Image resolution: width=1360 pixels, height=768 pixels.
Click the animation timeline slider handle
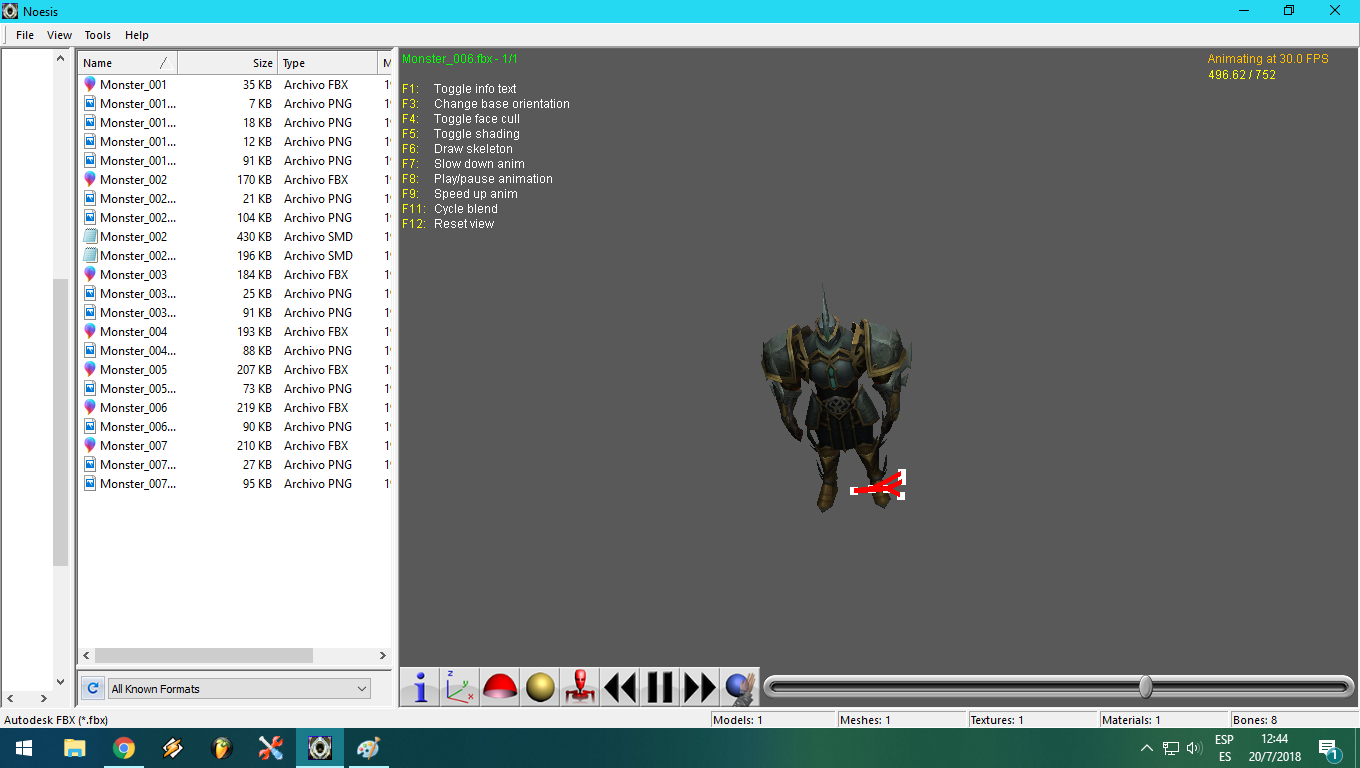coord(1145,686)
